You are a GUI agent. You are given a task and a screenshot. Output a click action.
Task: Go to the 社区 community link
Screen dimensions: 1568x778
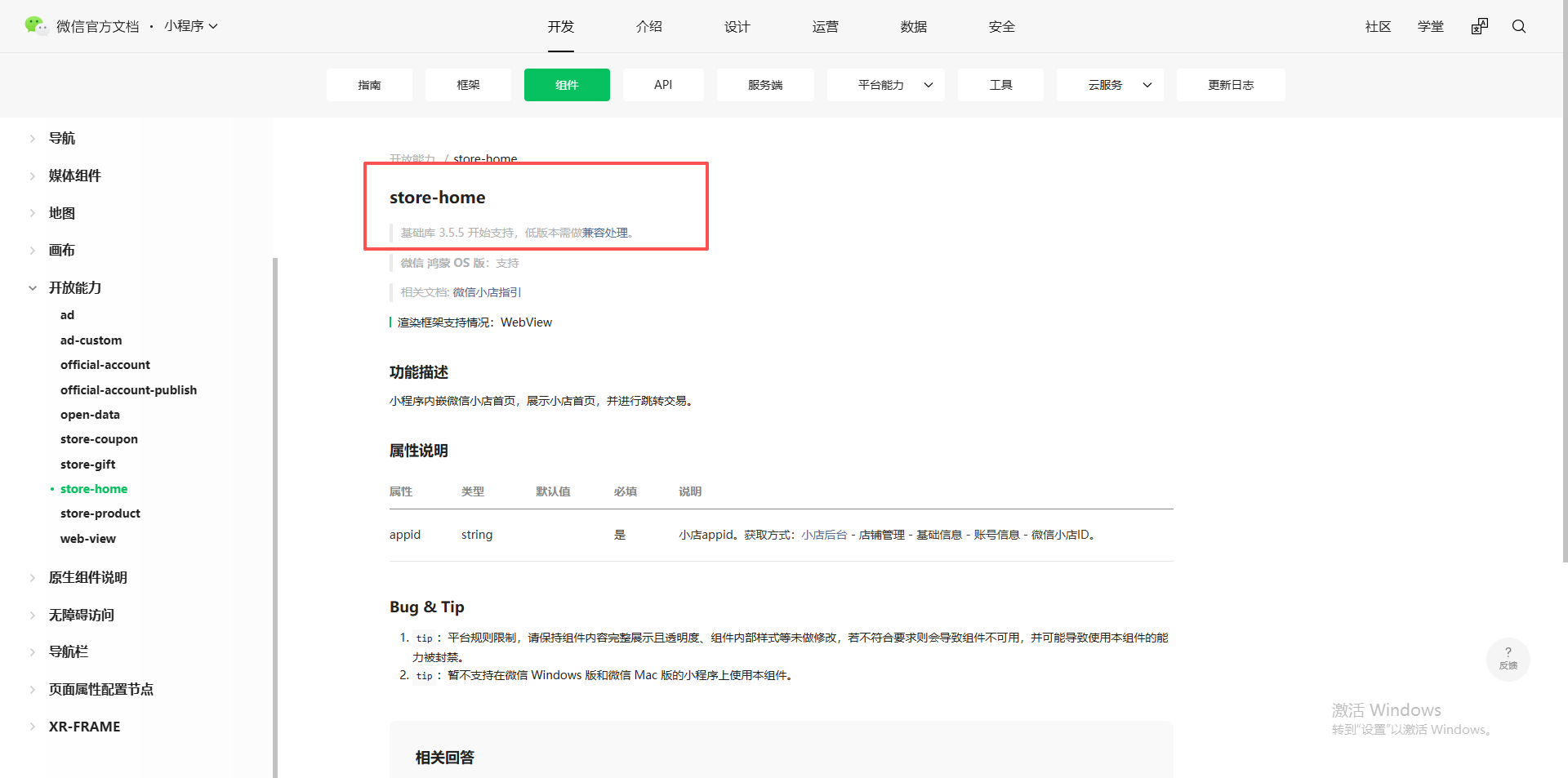click(1379, 26)
